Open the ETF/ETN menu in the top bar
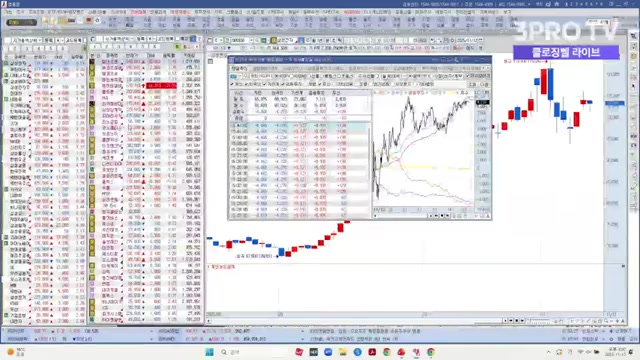The height and width of the screenshot is (360, 640). [66, 12]
